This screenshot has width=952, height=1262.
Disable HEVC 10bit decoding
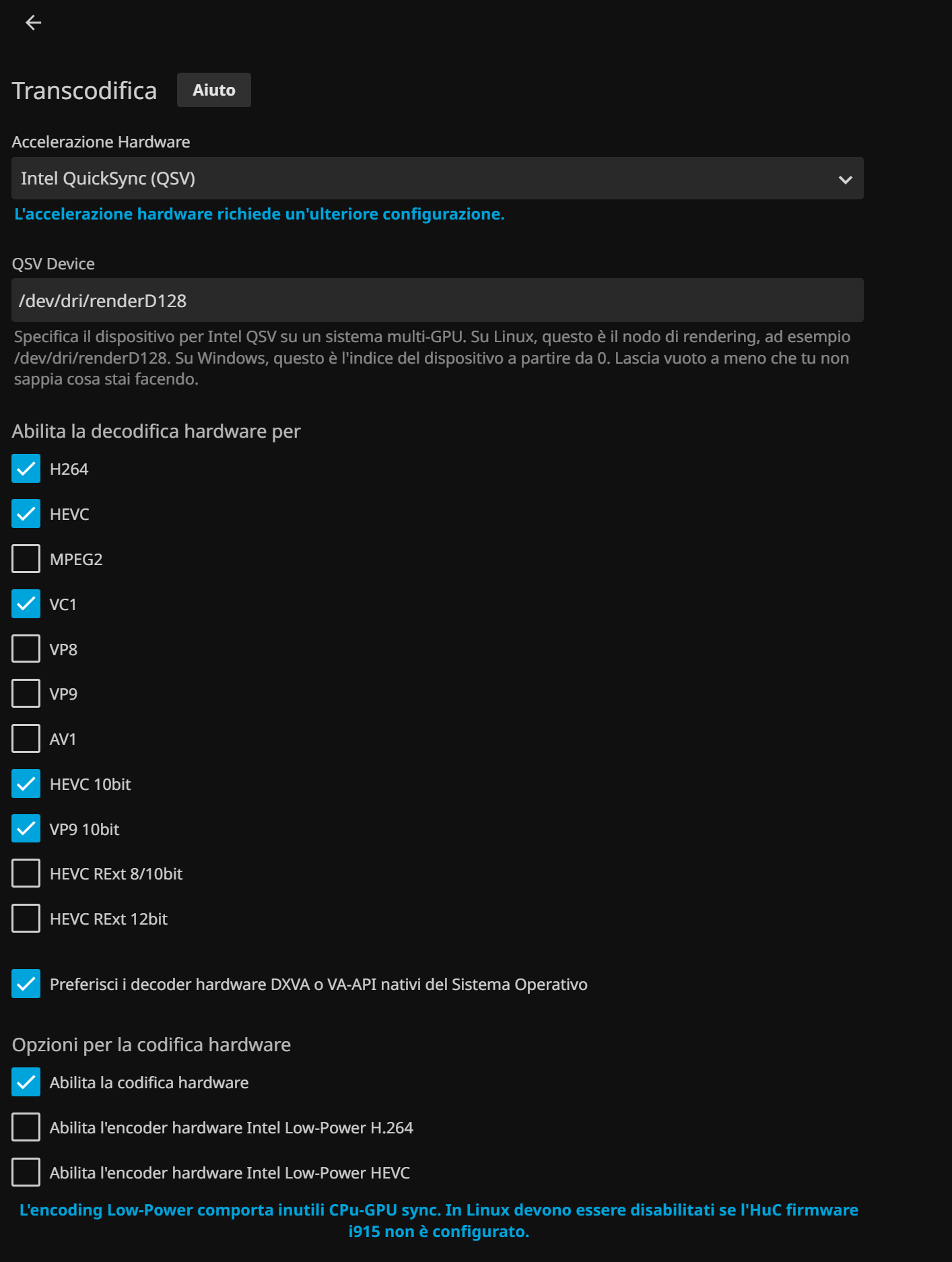point(26,784)
